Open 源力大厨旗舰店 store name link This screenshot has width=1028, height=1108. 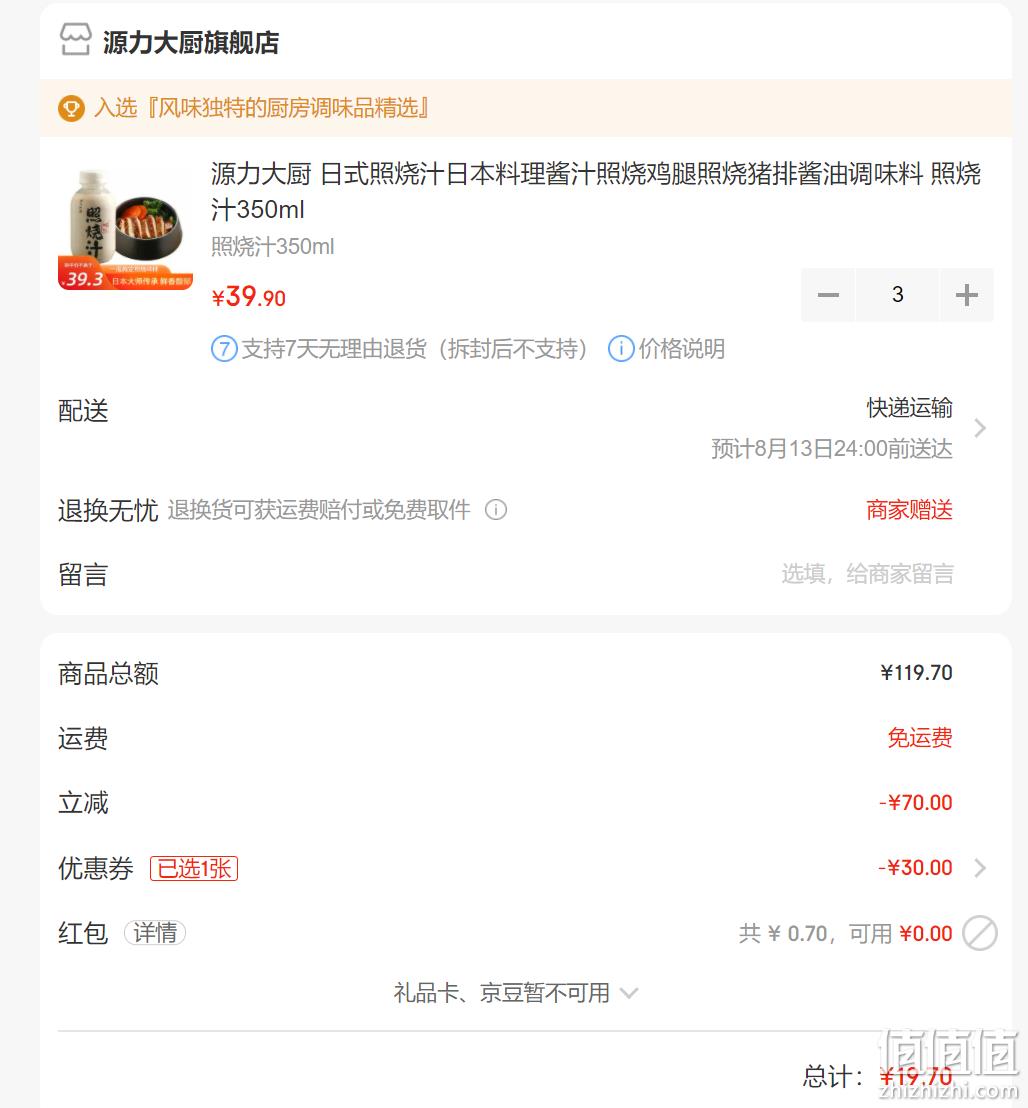191,42
